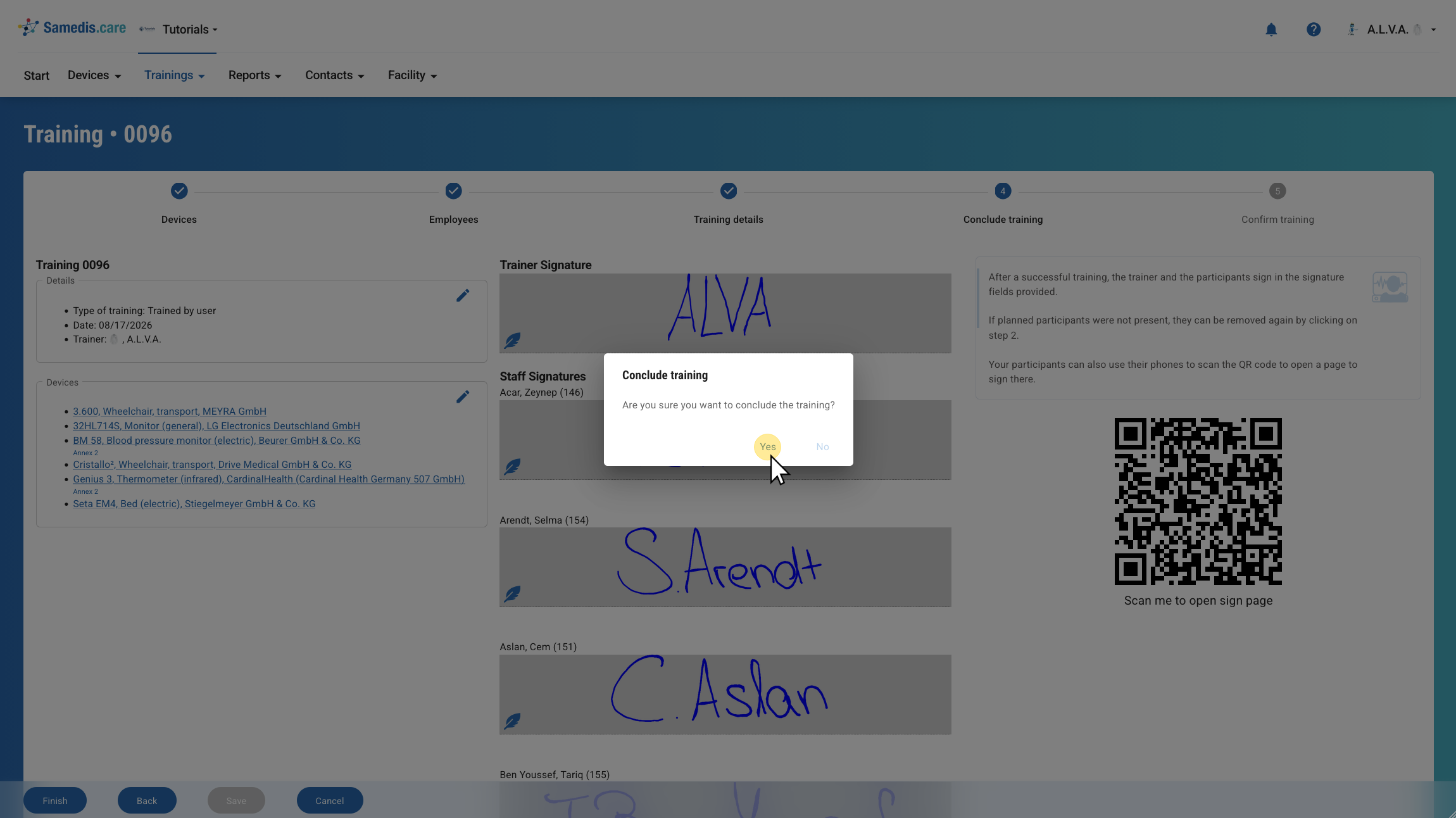Expand the Trainings menu
Viewport: 1456px width, 818px height.
coord(175,75)
